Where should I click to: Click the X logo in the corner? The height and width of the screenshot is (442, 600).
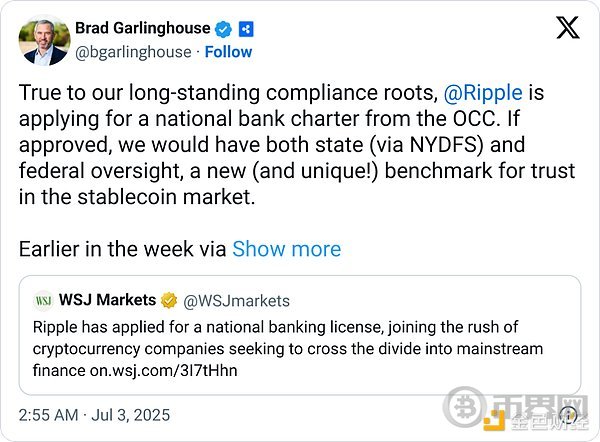tap(567, 28)
